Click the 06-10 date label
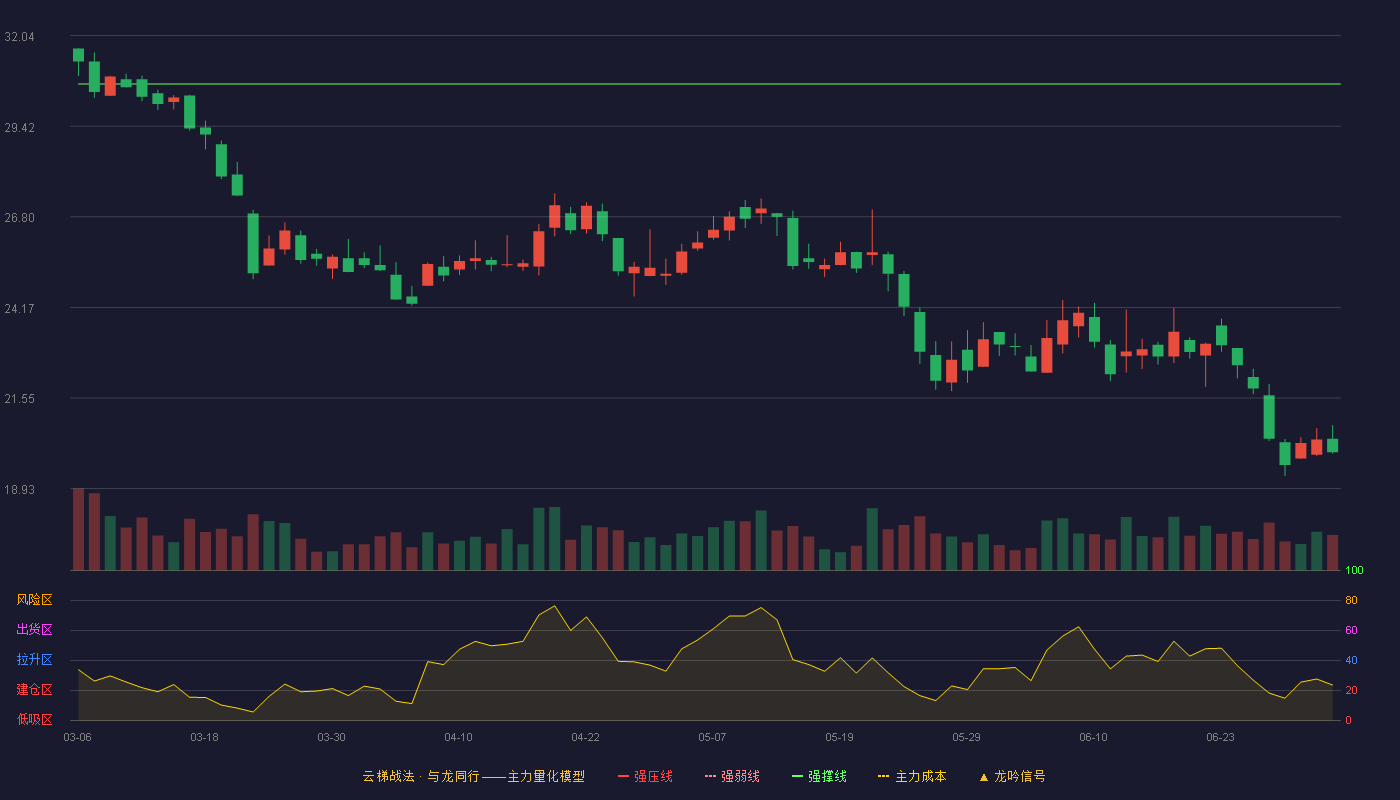The height and width of the screenshot is (800, 1400). click(x=1093, y=737)
